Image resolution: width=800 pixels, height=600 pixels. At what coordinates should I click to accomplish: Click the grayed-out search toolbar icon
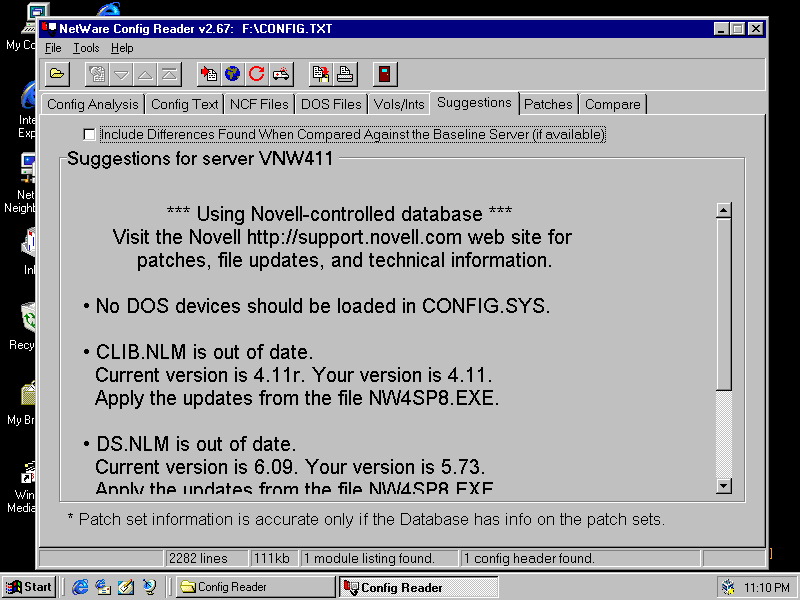(x=97, y=74)
